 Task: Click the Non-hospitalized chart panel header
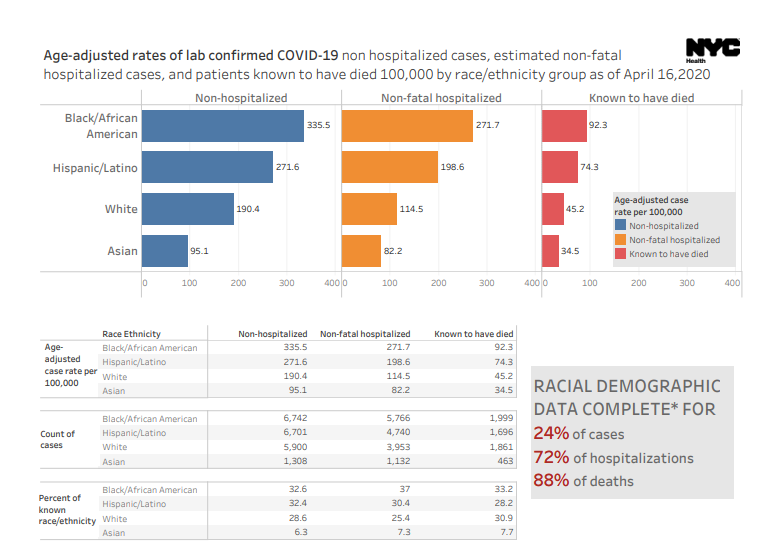(x=240, y=98)
